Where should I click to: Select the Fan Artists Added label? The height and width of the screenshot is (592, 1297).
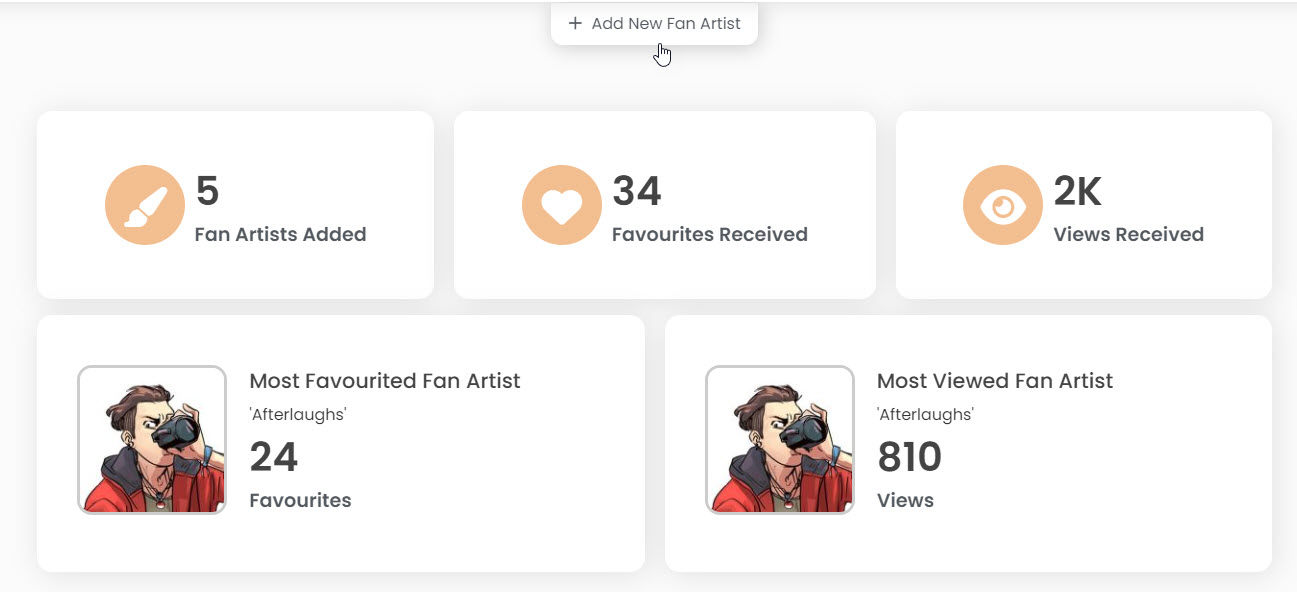[280, 235]
